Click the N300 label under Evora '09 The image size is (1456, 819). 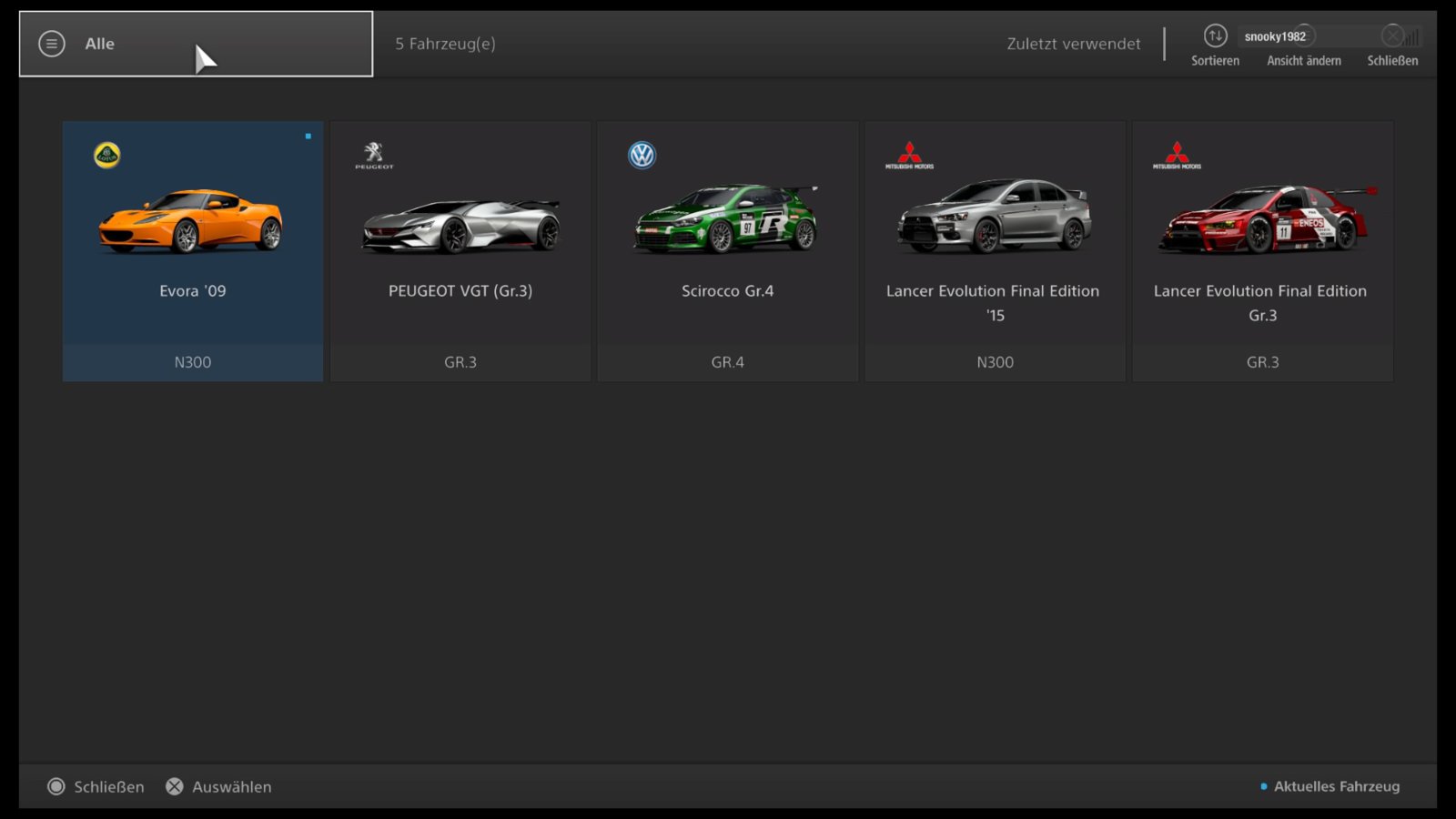point(193,362)
